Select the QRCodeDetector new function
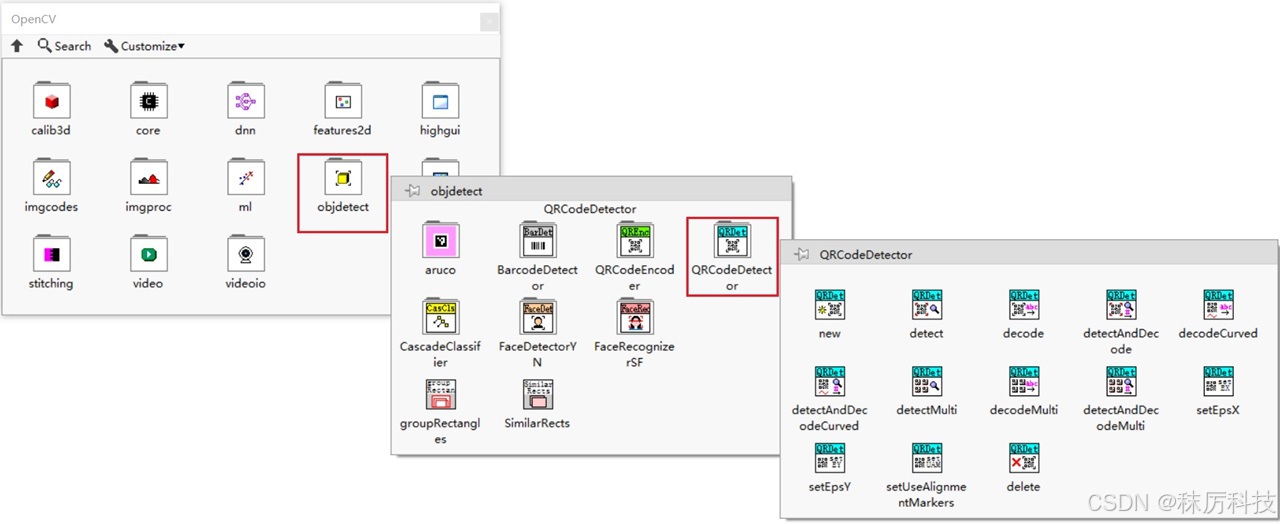 830,305
